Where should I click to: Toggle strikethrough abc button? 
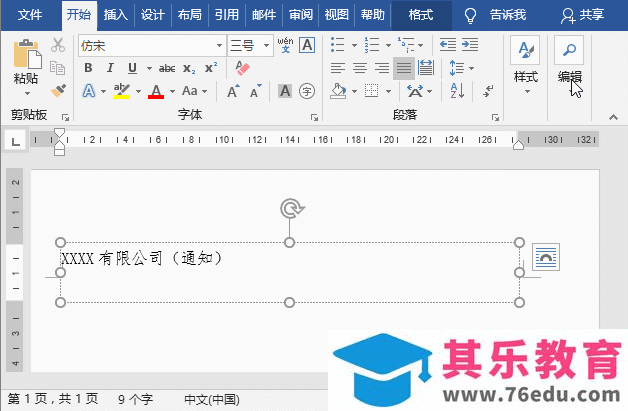click(x=167, y=68)
